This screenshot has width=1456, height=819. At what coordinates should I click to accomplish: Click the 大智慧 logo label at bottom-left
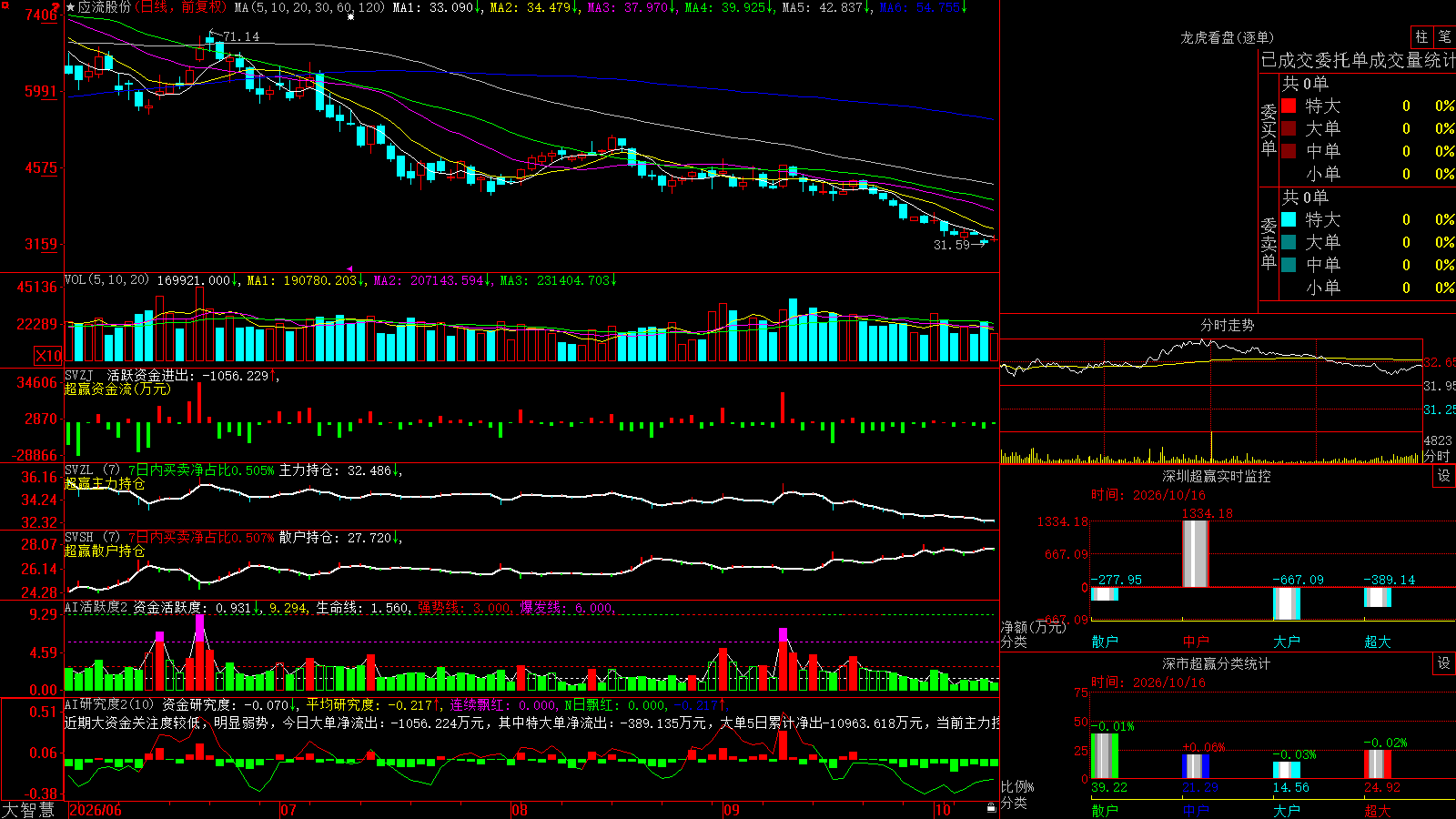click(28, 810)
